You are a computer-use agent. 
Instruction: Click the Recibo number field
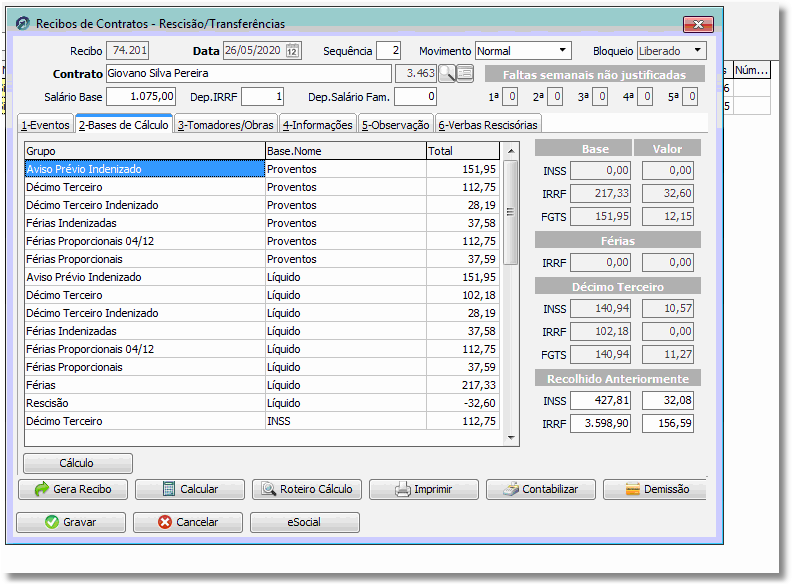[127, 51]
